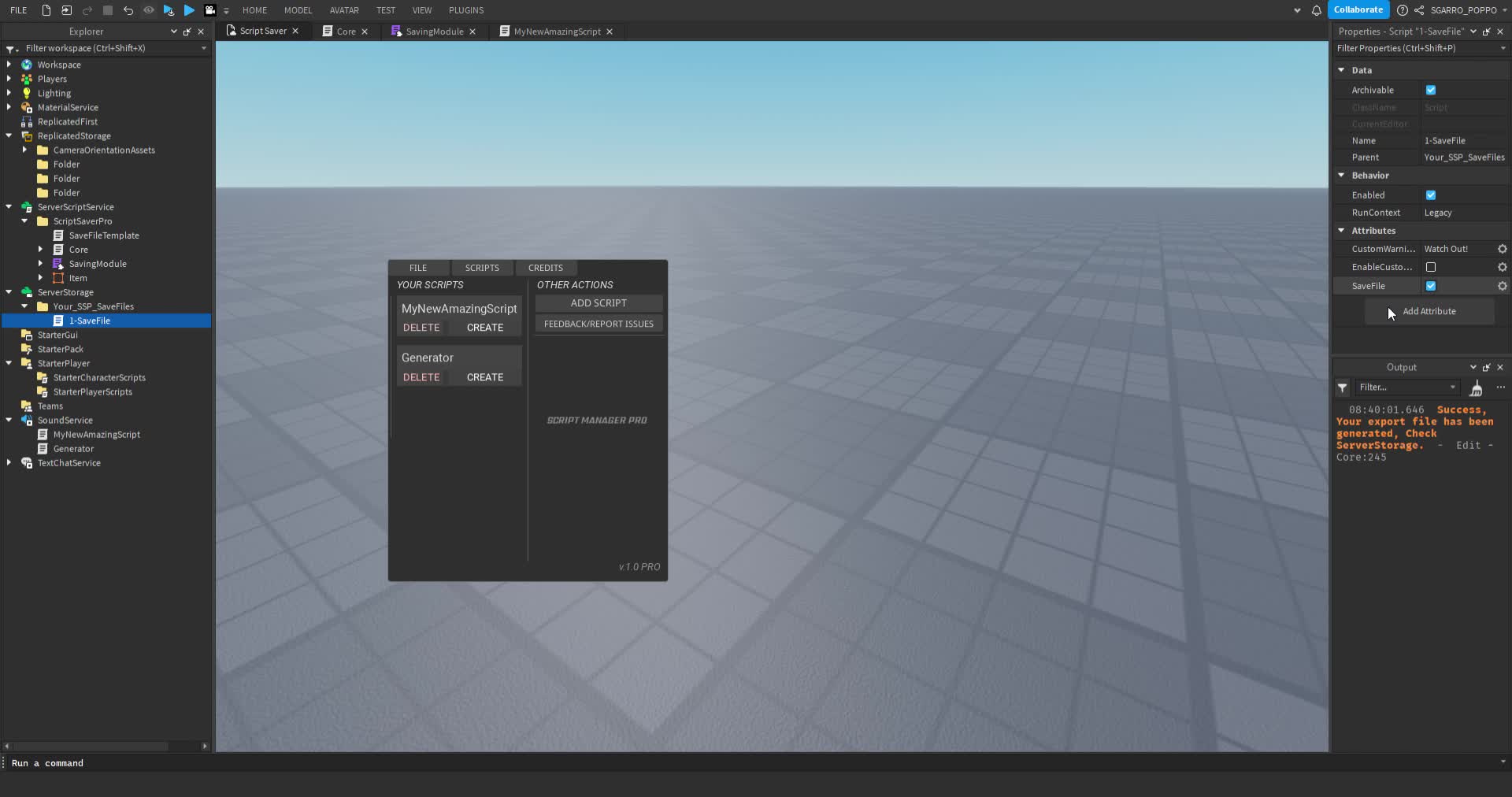Screen dimensions: 1512x797
Task: Run the game with the Play button
Action: click(189, 10)
